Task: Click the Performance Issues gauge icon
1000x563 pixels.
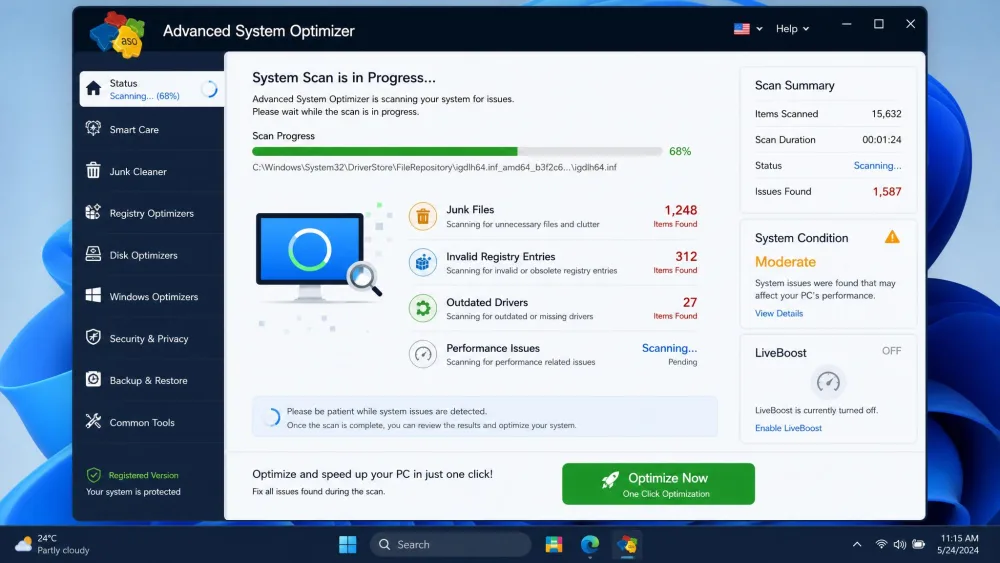Action: 423,355
